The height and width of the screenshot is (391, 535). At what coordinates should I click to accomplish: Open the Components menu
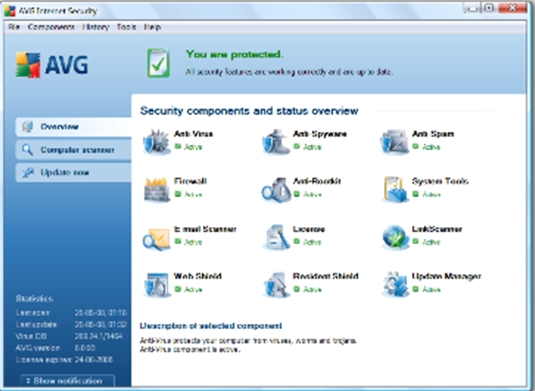click(51, 27)
